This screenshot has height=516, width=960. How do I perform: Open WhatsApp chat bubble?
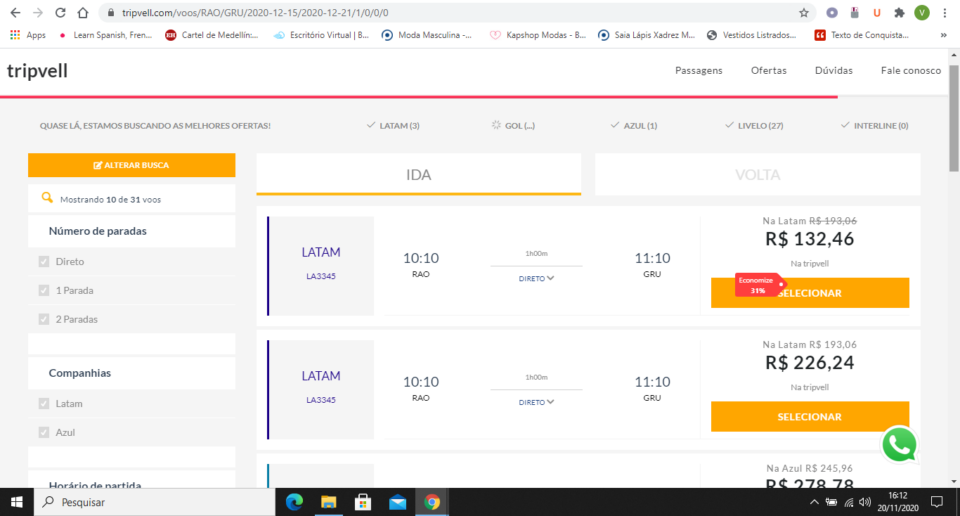click(899, 444)
